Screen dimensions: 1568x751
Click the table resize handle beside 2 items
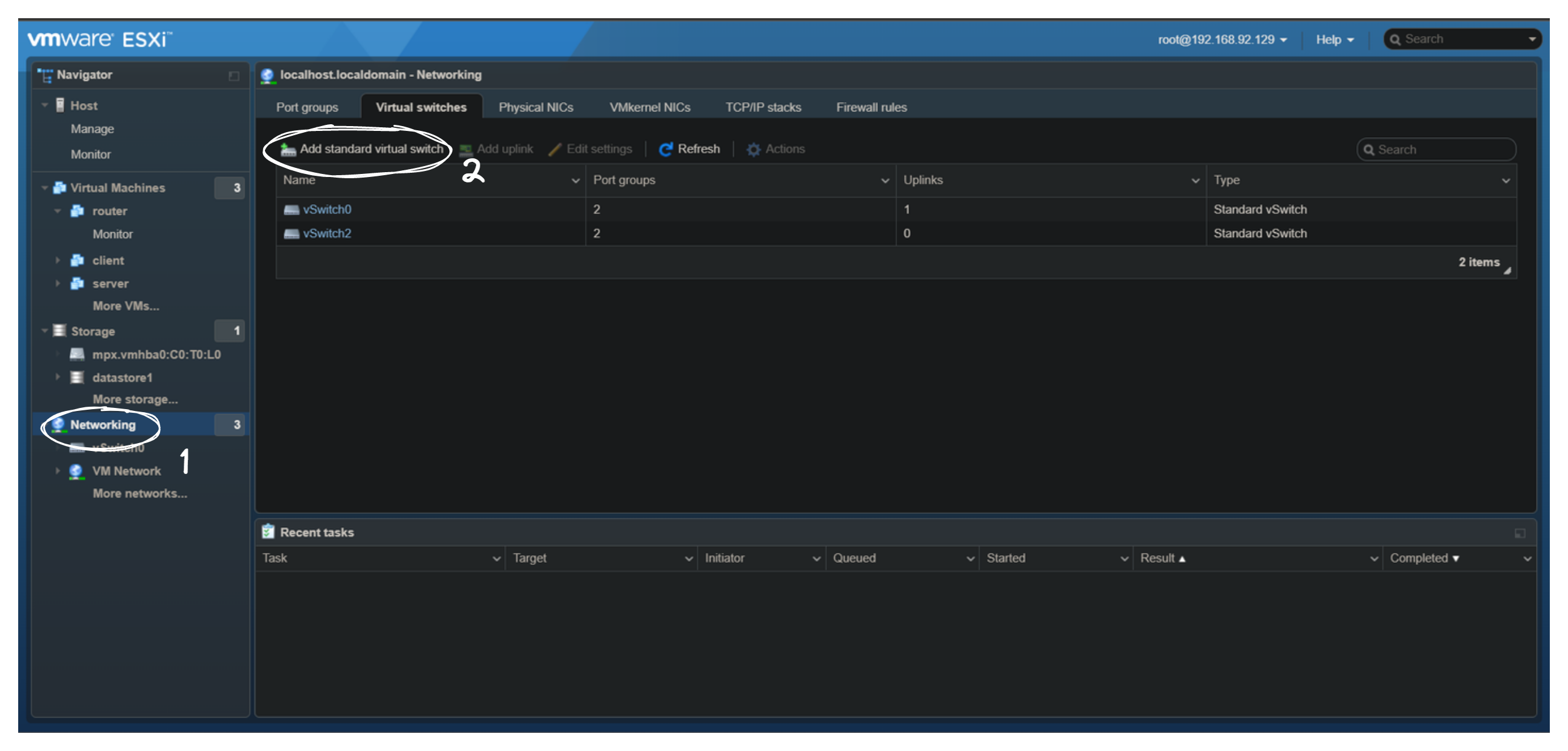pyautogui.click(x=1507, y=271)
